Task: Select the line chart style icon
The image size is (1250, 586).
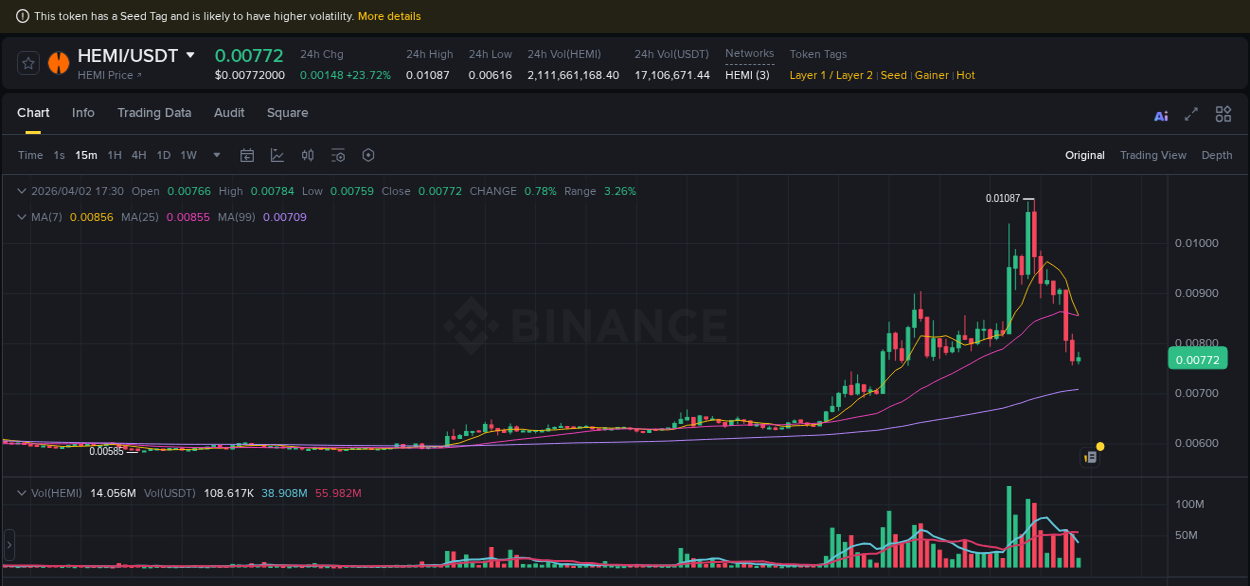Action: click(277, 155)
